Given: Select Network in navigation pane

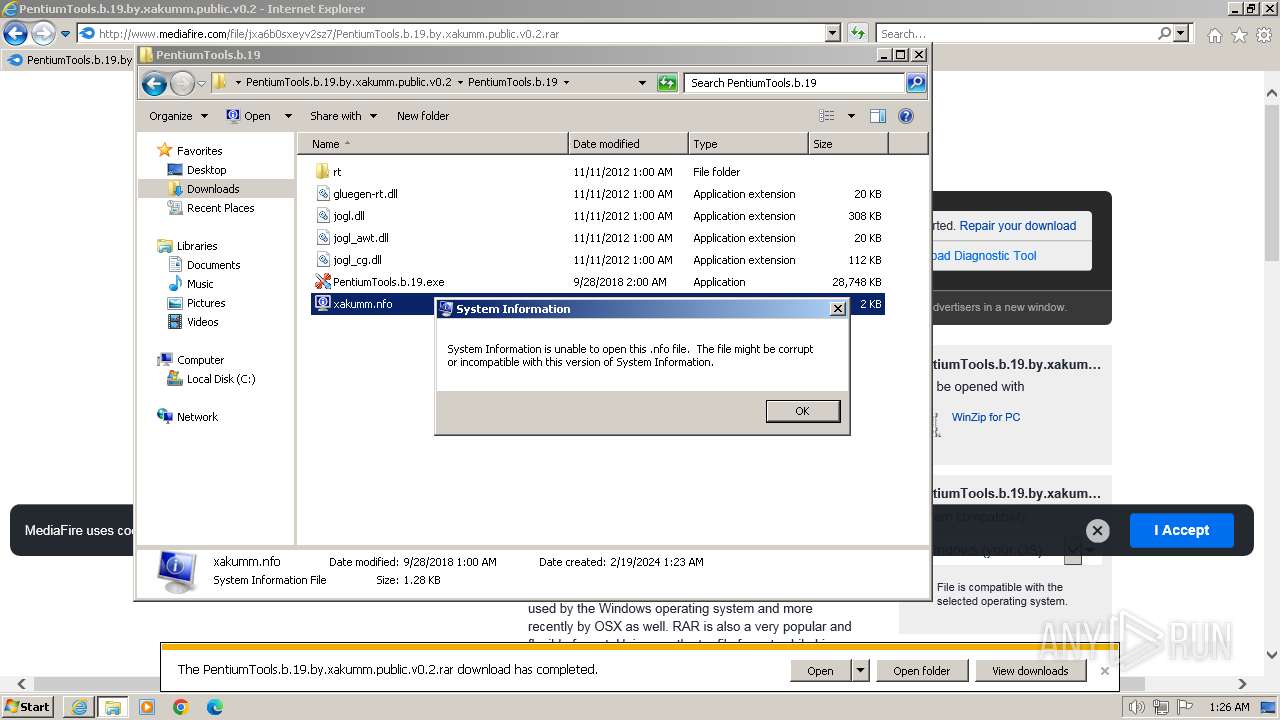Looking at the screenshot, I should point(197,417).
